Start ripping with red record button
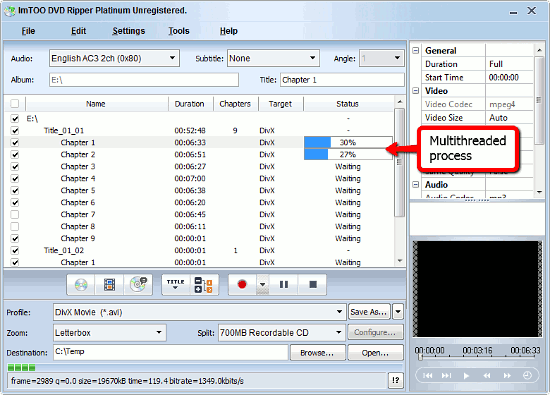The image size is (550, 395). point(242,284)
